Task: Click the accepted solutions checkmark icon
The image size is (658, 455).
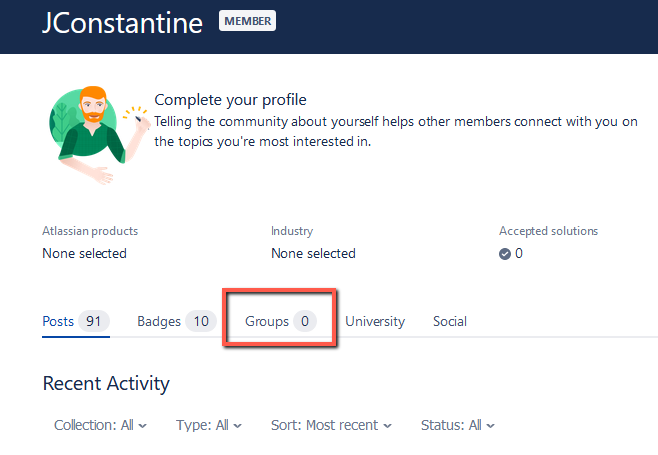Action: [x=505, y=254]
